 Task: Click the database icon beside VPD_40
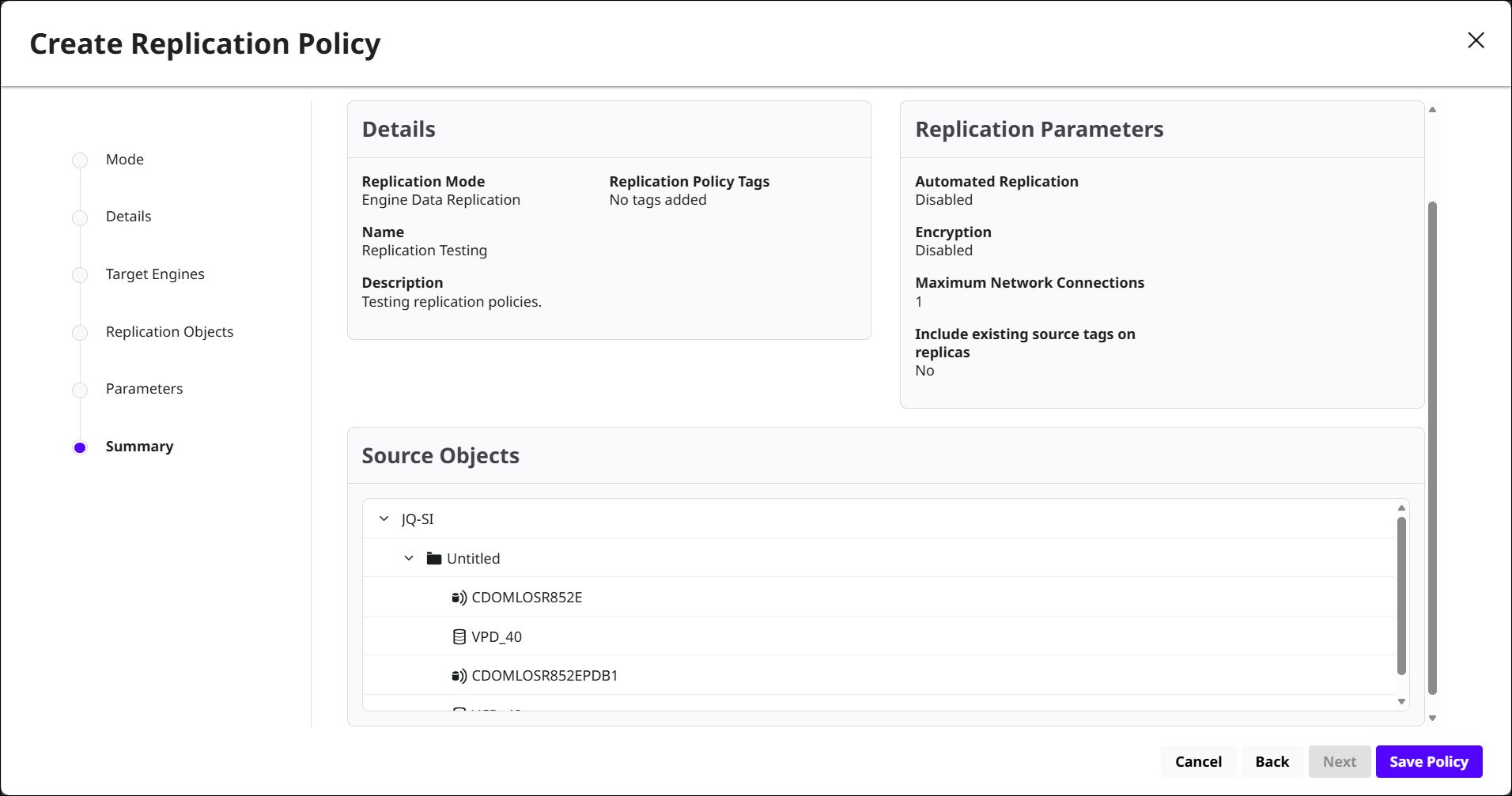click(459, 637)
